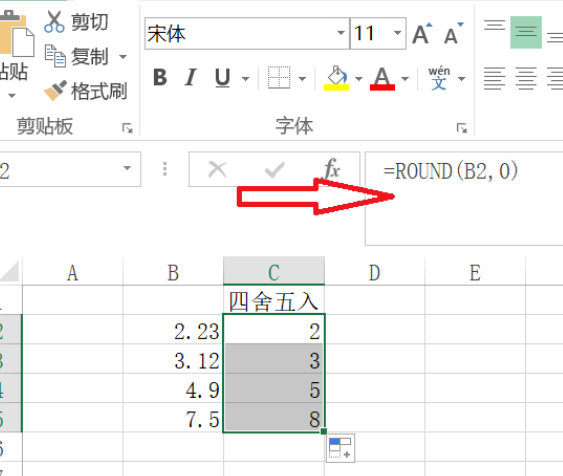The image size is (563, 476).
Task: Click the cell labeled 四舍五入
Action: (274, 300)
